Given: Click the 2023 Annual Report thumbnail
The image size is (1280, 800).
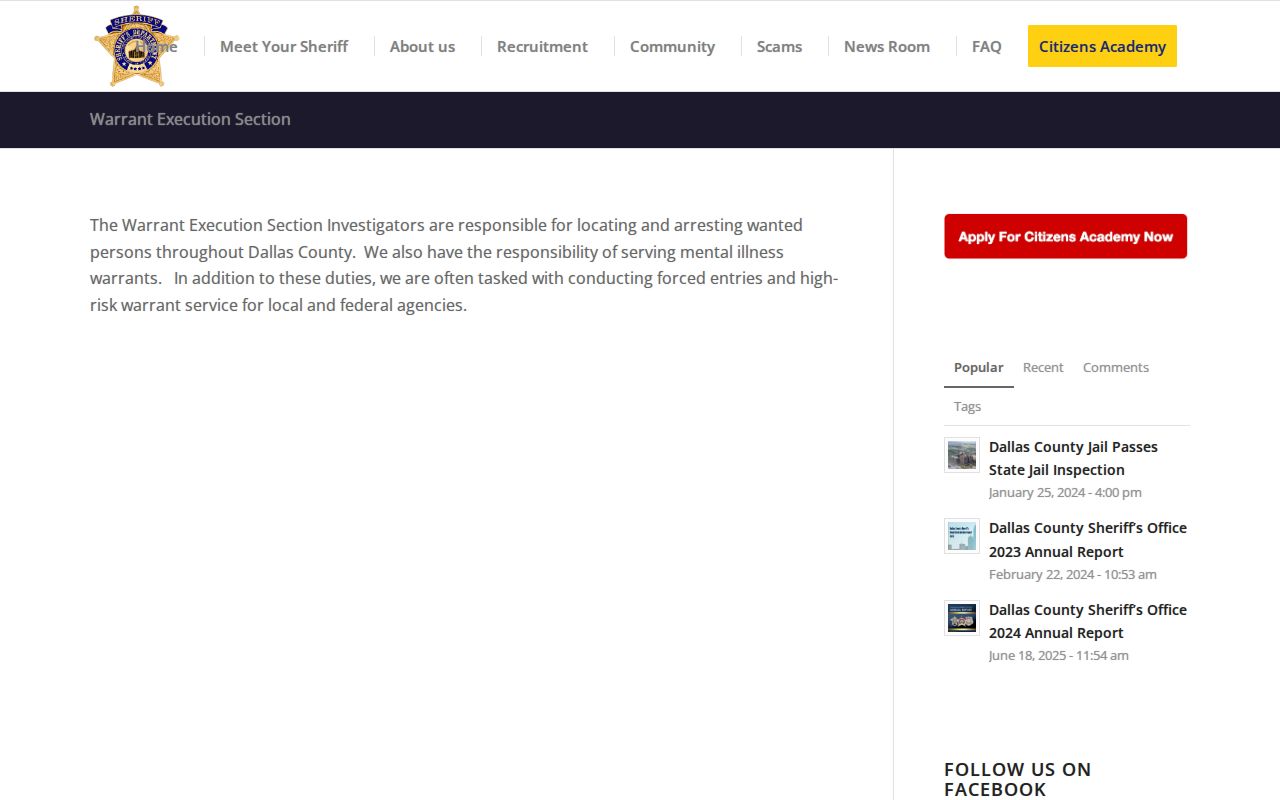Looking at the screenshot, I should coord(962,536).
